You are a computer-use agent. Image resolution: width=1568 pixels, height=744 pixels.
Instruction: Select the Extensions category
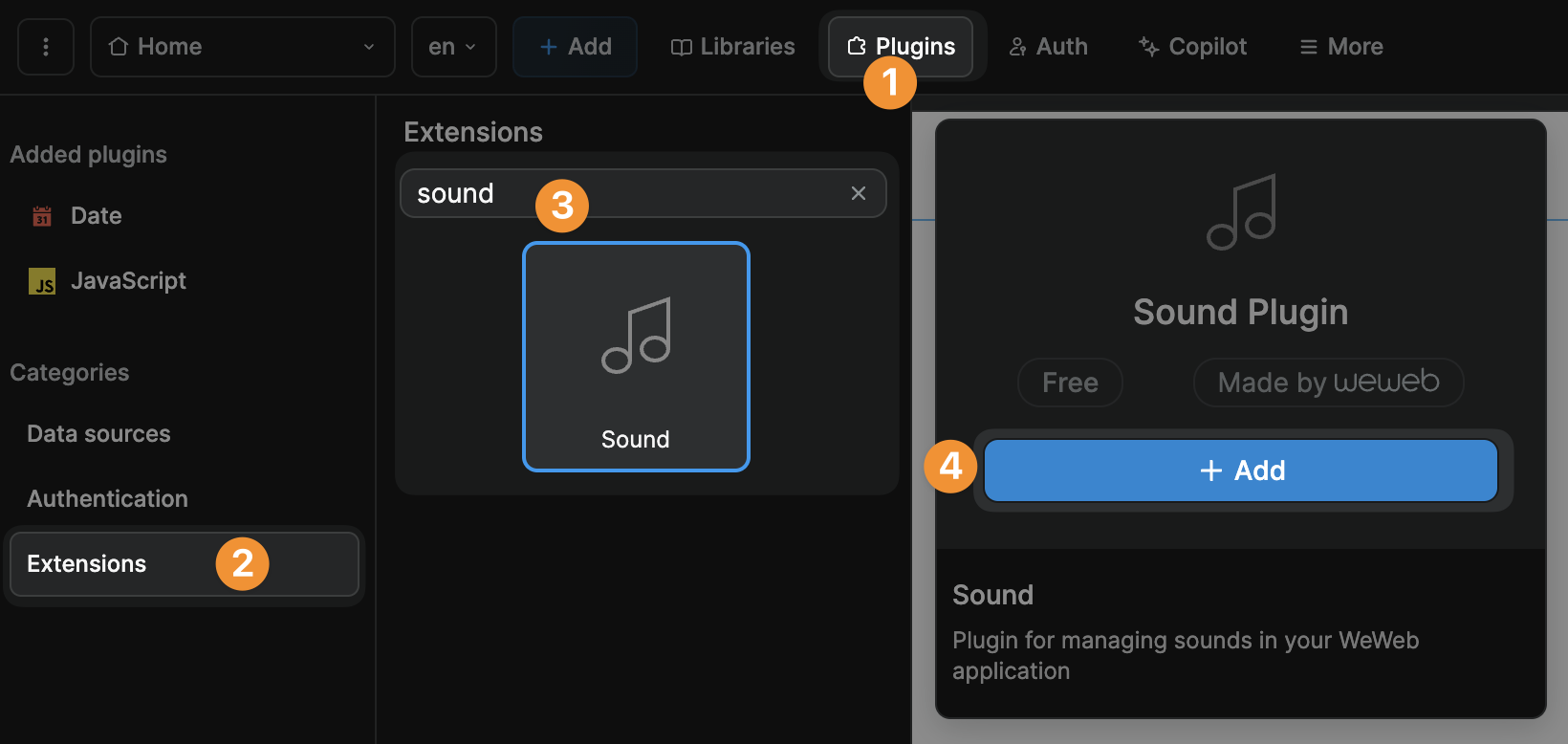pyautogui.click(x=185, y=564)
